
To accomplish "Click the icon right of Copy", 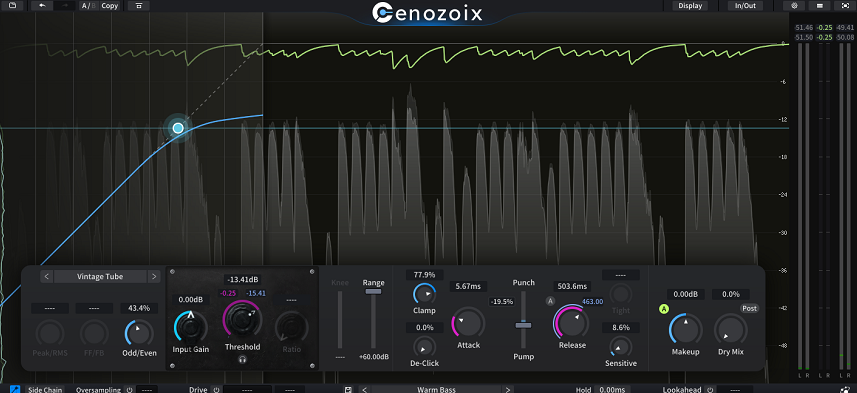I will [139, 5].
